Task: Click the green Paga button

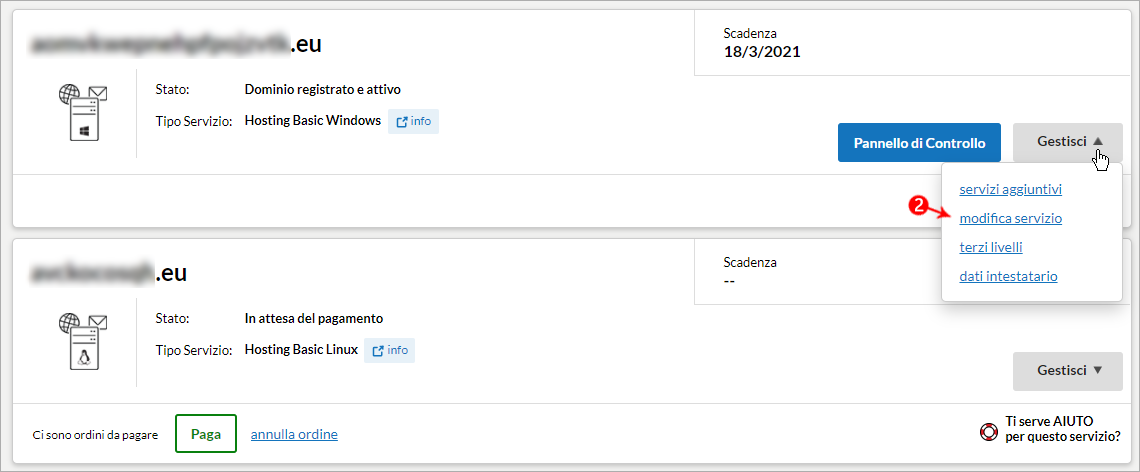Action: [x=206, y=433]
